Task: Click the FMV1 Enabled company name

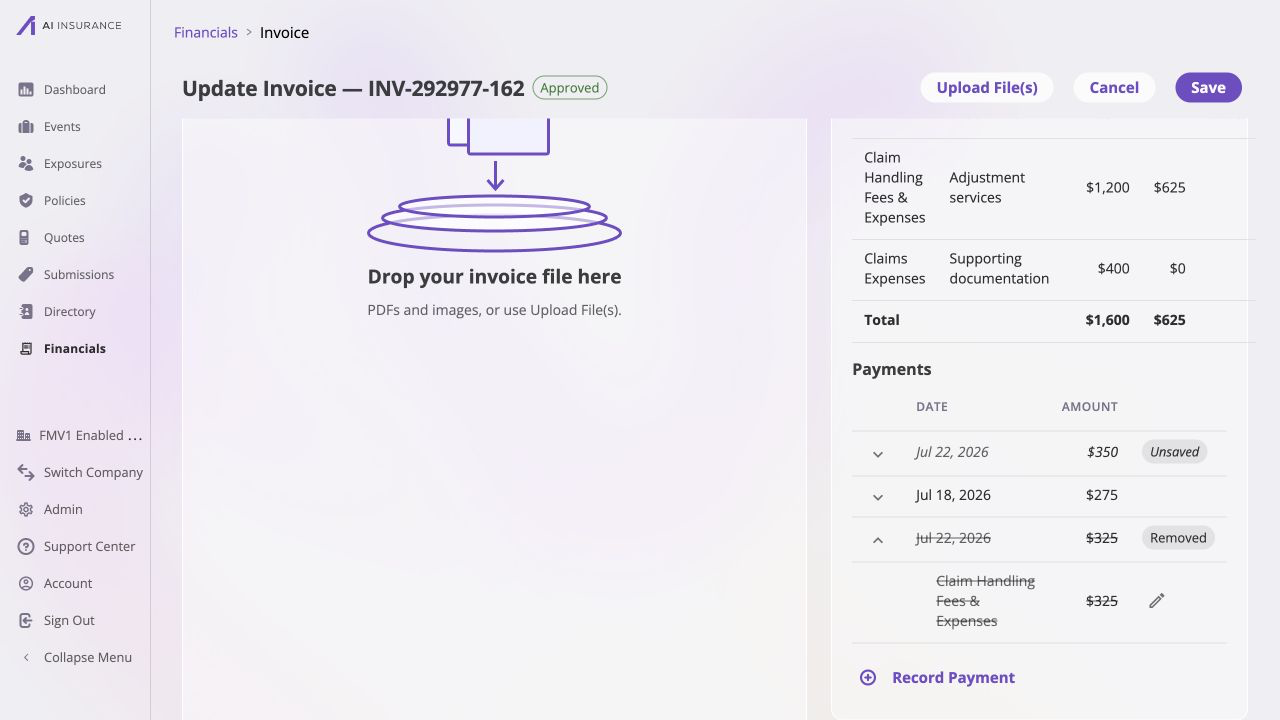Action: pos(91,436)
